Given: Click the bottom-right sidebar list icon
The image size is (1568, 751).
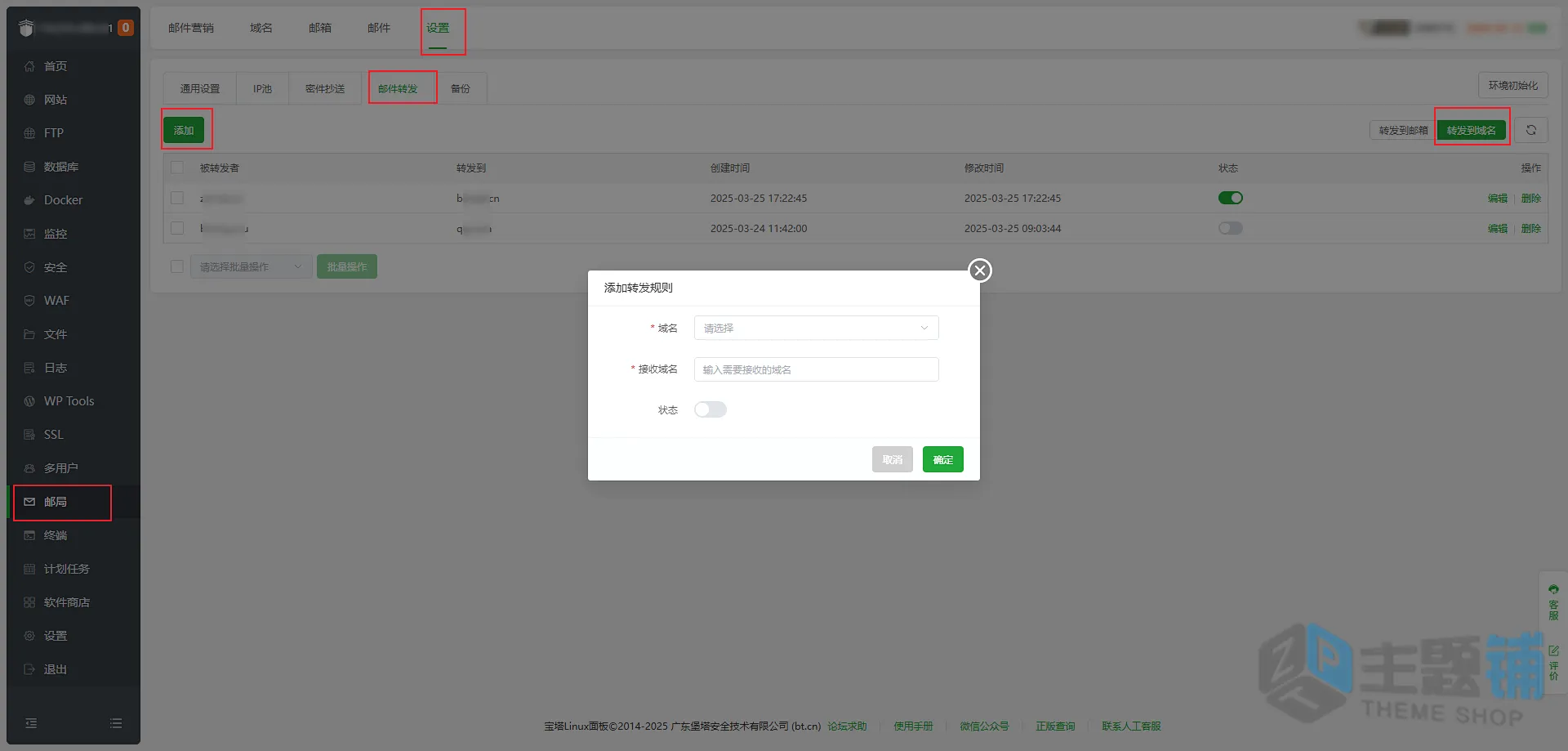Looking at the screenshot, I should tap(116, 723).
